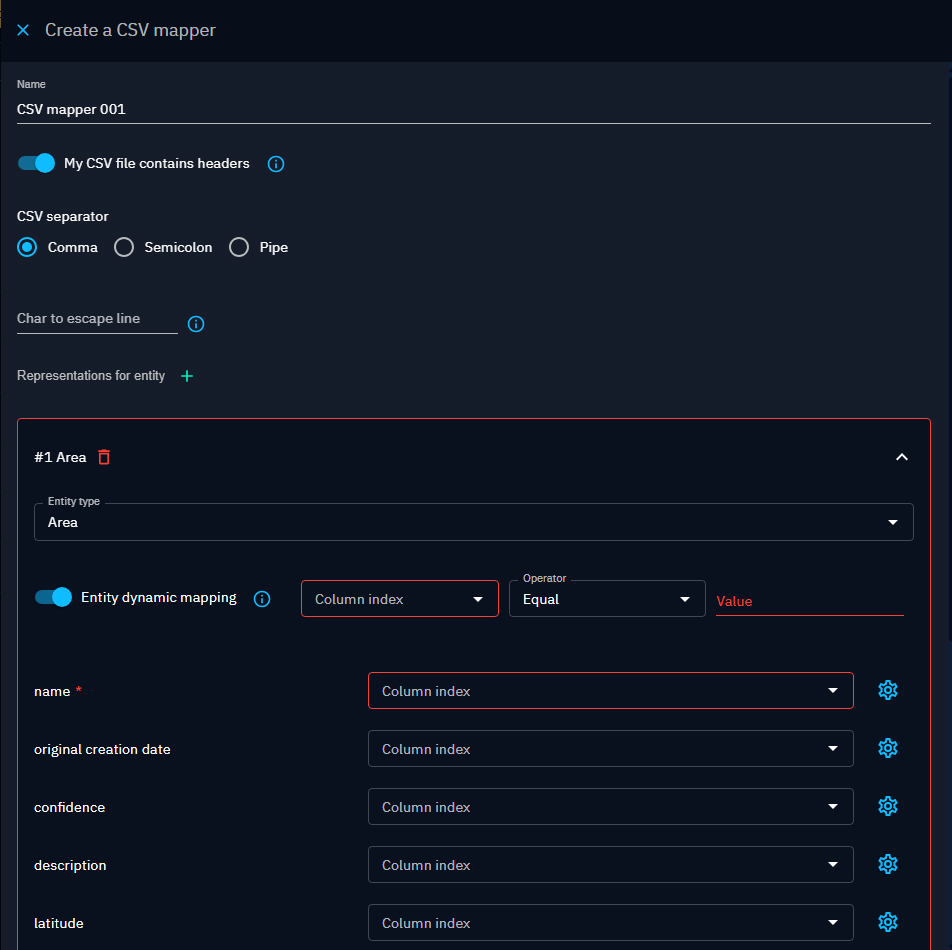Click info icon next to CSV headers toggle
This screenshot has height=950, width=952.
click(x=276, y=164)
